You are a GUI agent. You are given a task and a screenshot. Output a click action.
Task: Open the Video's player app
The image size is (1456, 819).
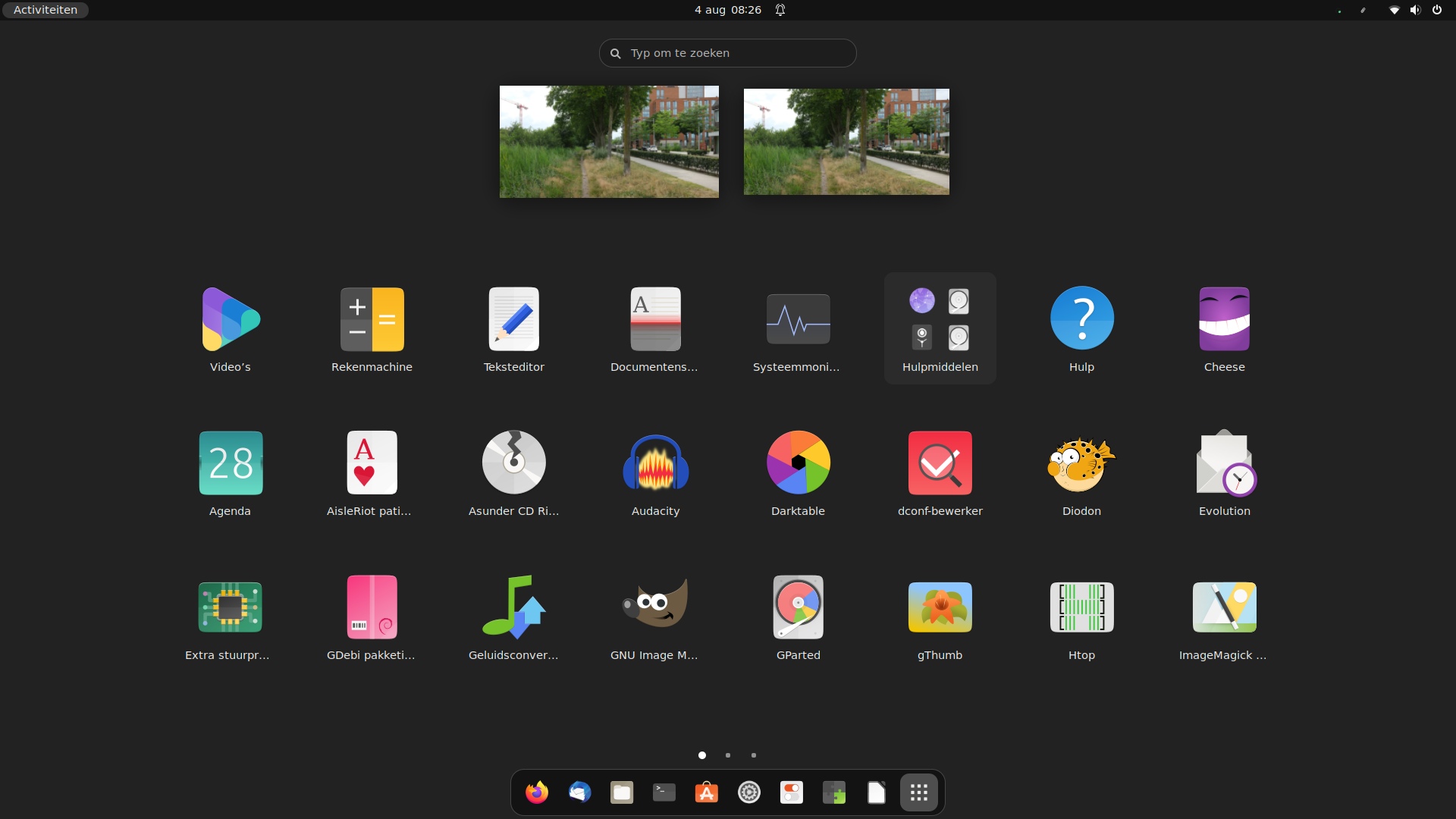tap(231, 319)
